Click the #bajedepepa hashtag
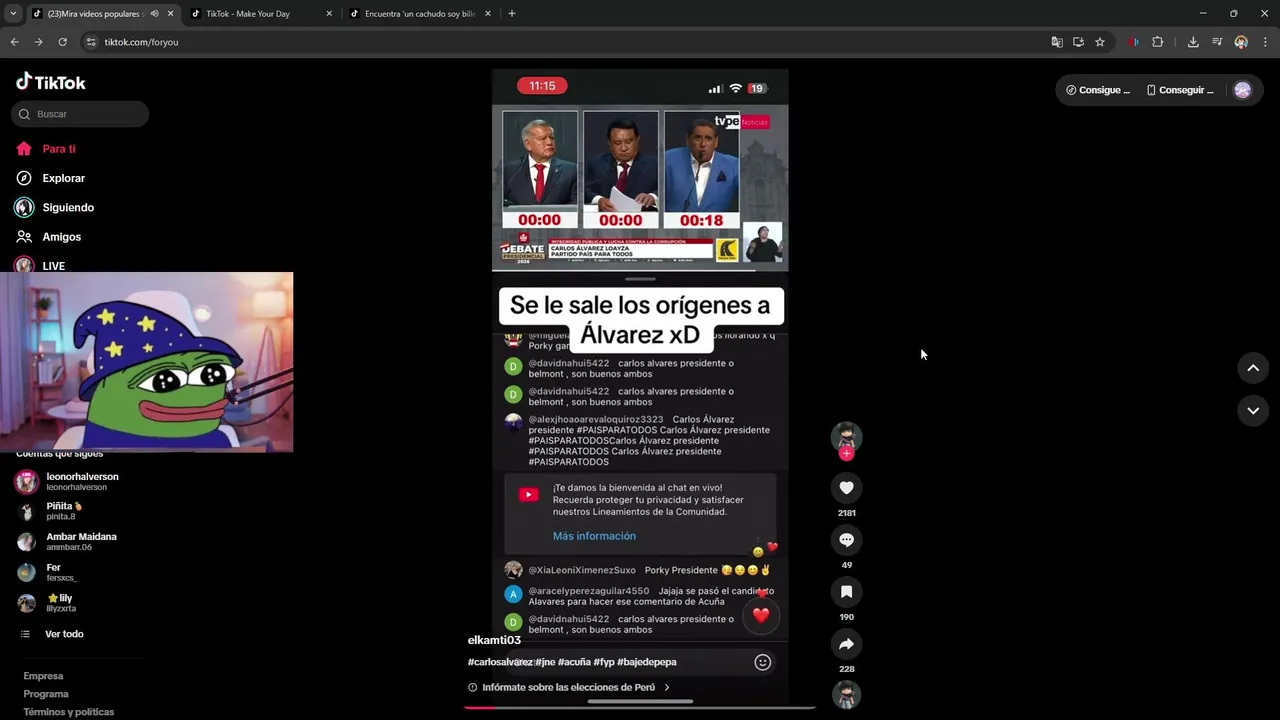The height and width of the screenshot is (720, 1280). tap(647, 662)
